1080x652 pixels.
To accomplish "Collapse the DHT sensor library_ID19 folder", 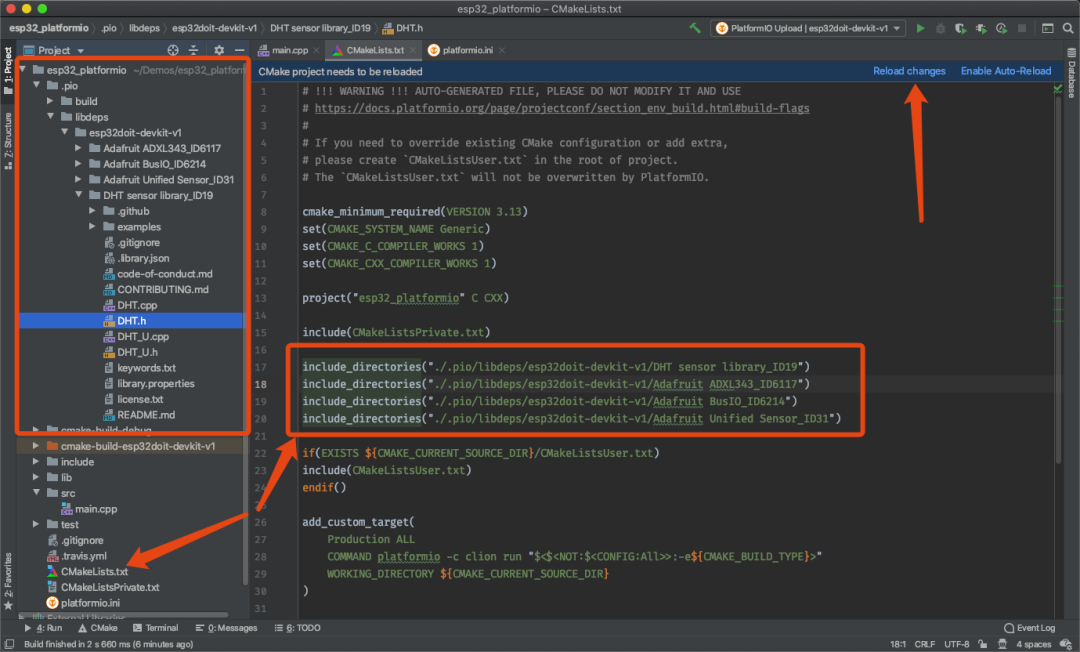I will pyautogui.click(x=79, y=196).
